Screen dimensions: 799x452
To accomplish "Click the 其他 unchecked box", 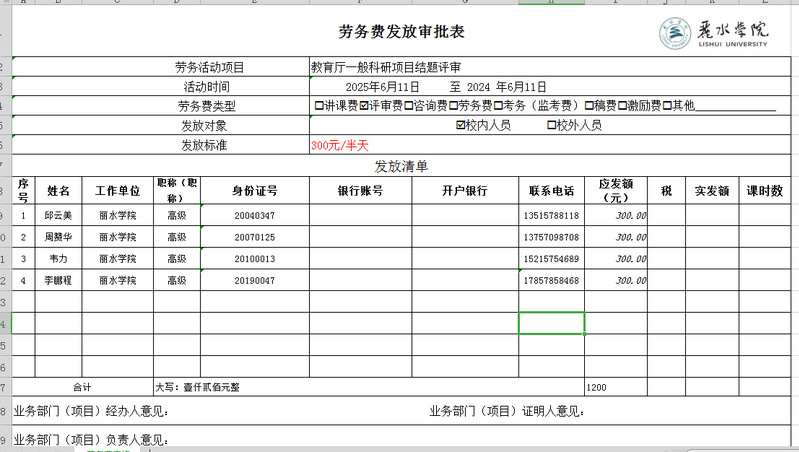I will click(667, 105).
